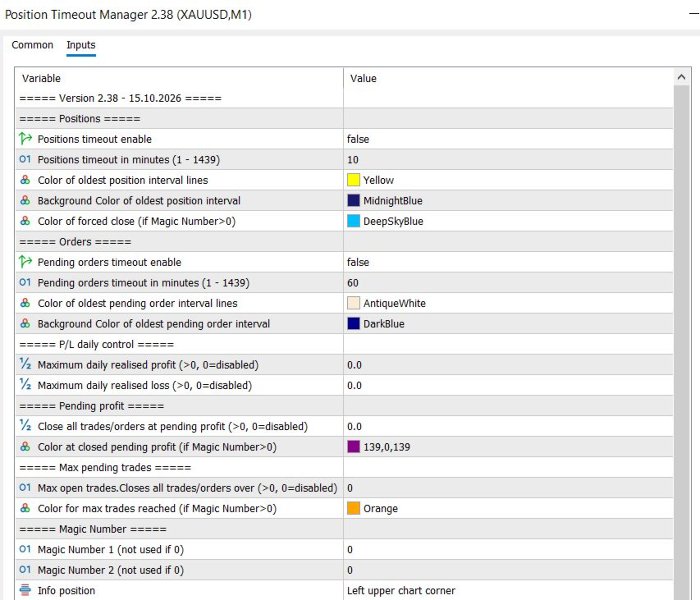The width and height of the screenshot is (700, 600).
Task: Click the Yellow color swatch
Action: click(354, 180)
